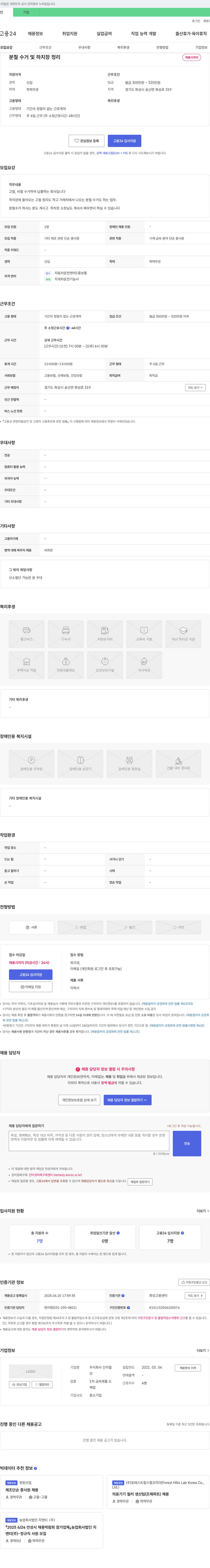
Task: Click the 통근버스 welfare icon
Action: click(26, 634)
